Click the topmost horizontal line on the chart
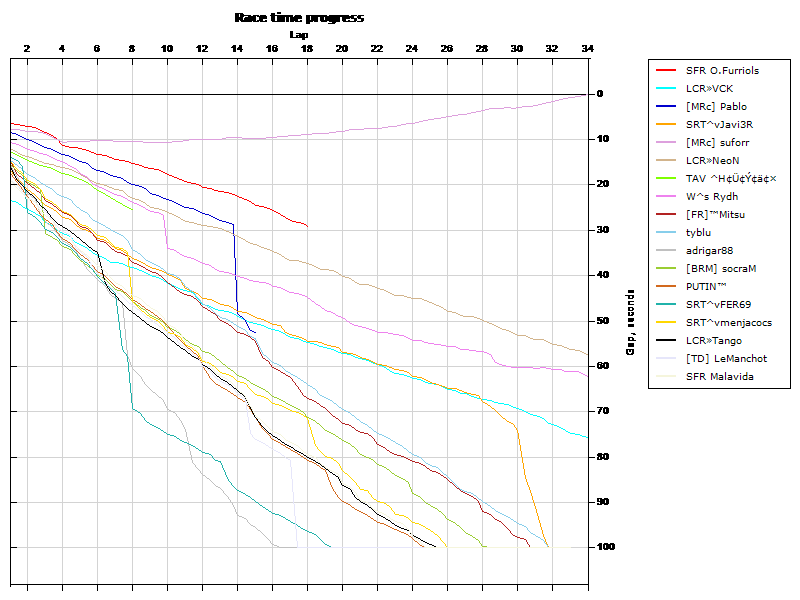This screenshot has width=800, height=600. (x=300, y=95)
